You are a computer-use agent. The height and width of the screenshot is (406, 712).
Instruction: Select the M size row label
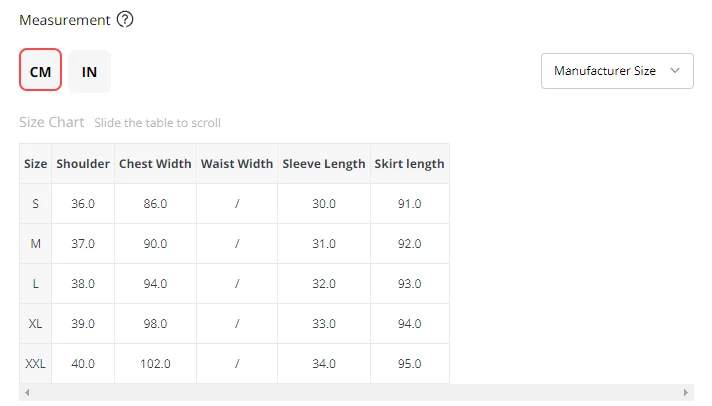[x=35, y=244]
